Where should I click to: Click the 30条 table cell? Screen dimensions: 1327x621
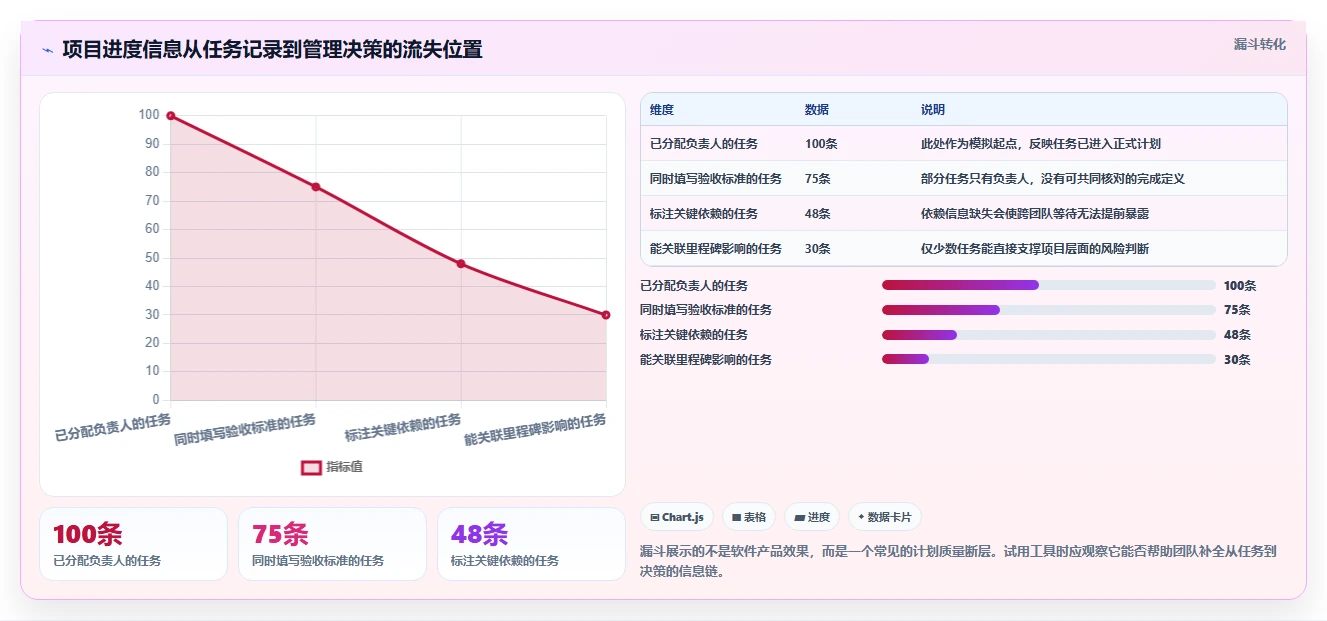818,249
